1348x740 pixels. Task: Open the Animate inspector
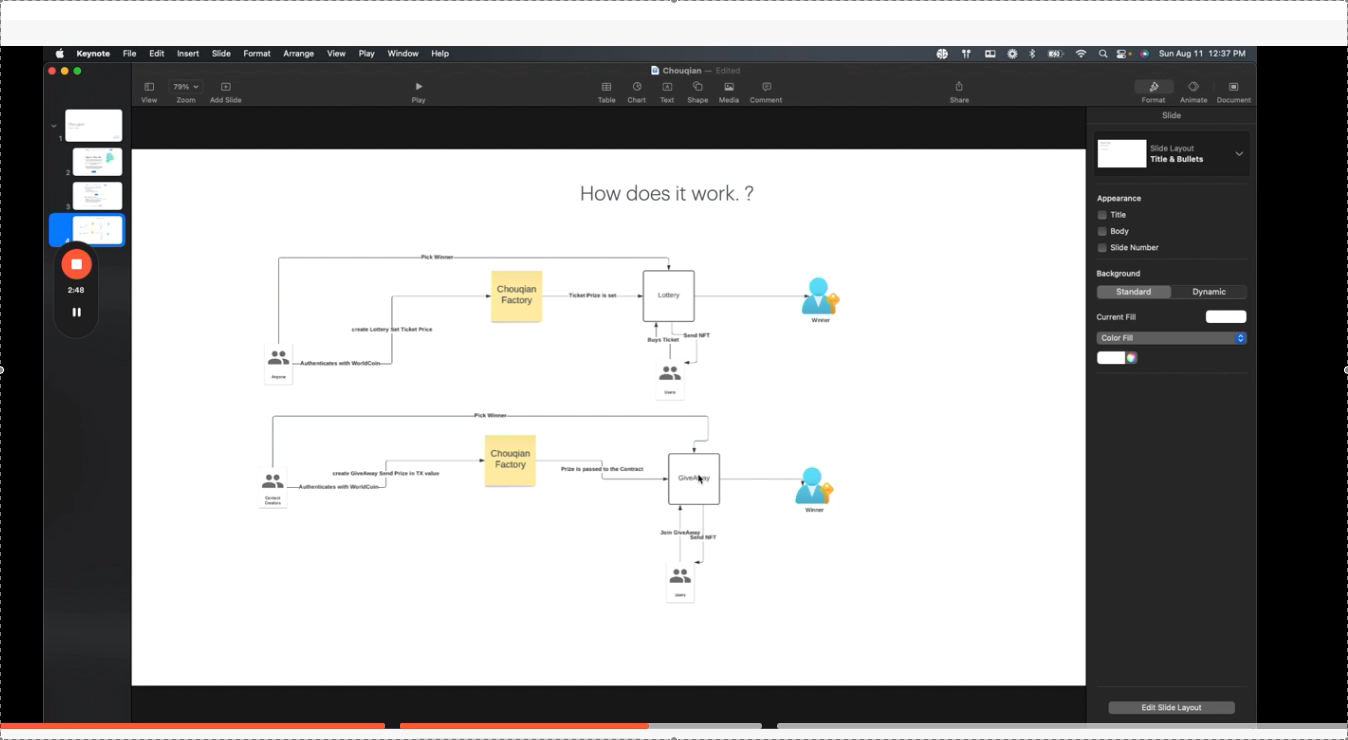(1193, 92)
